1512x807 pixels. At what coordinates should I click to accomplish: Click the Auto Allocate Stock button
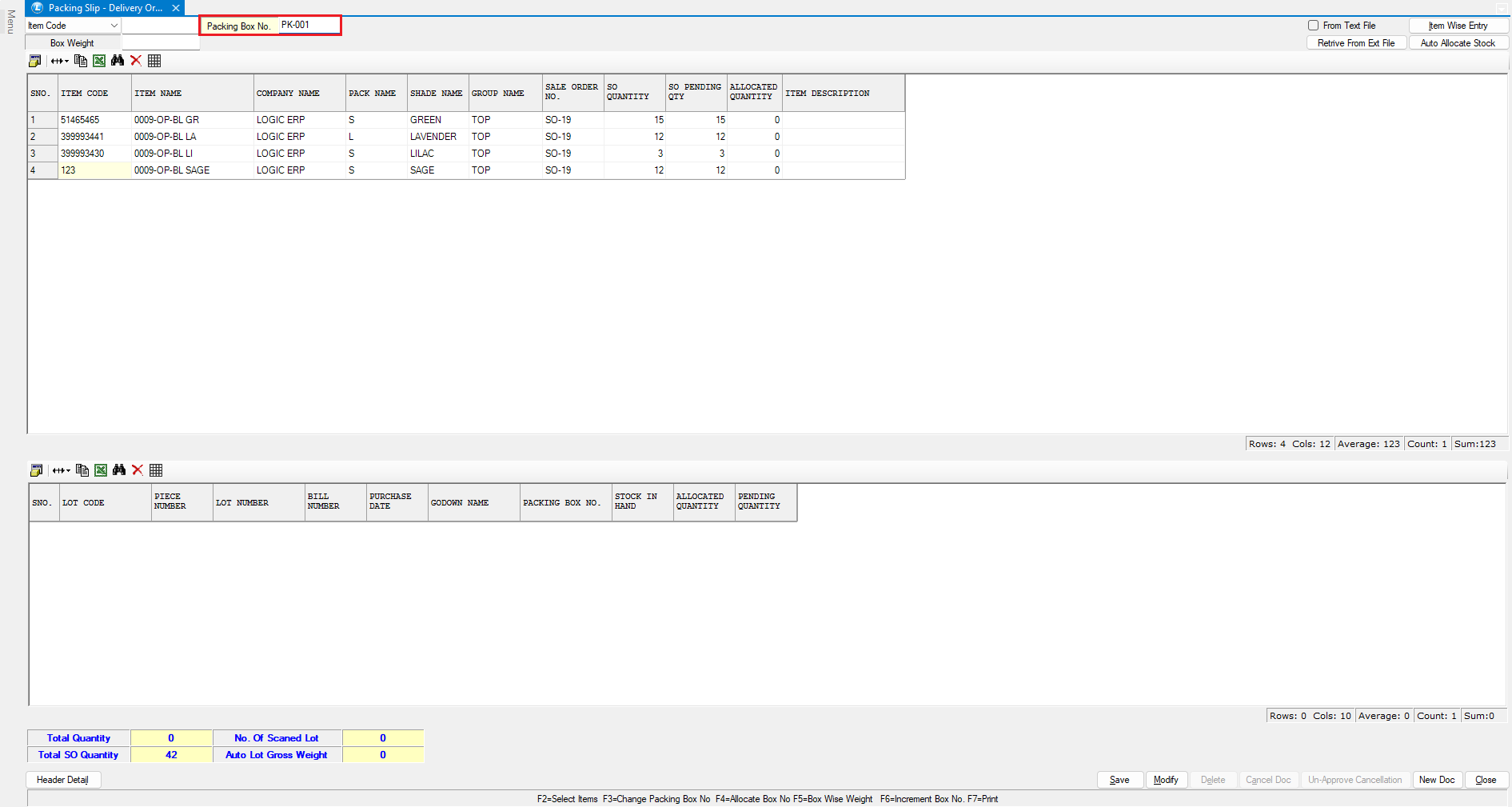pos(1458,43)
